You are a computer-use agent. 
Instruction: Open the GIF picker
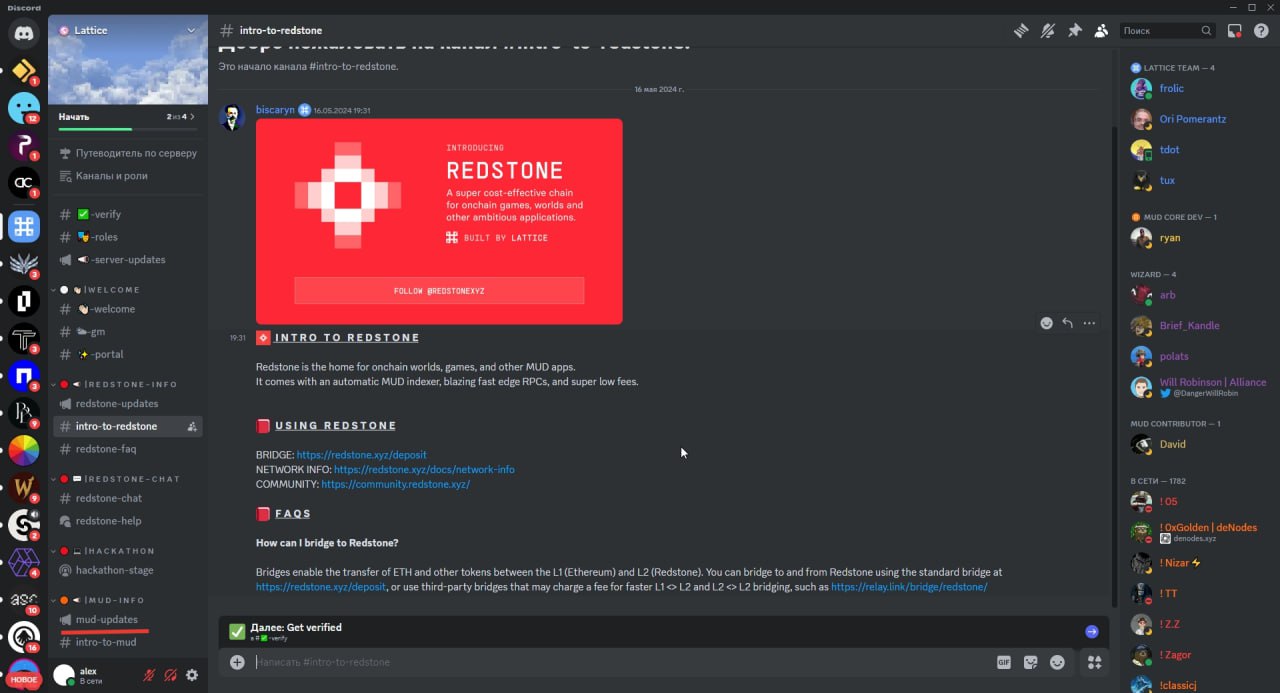(1004, 662)
